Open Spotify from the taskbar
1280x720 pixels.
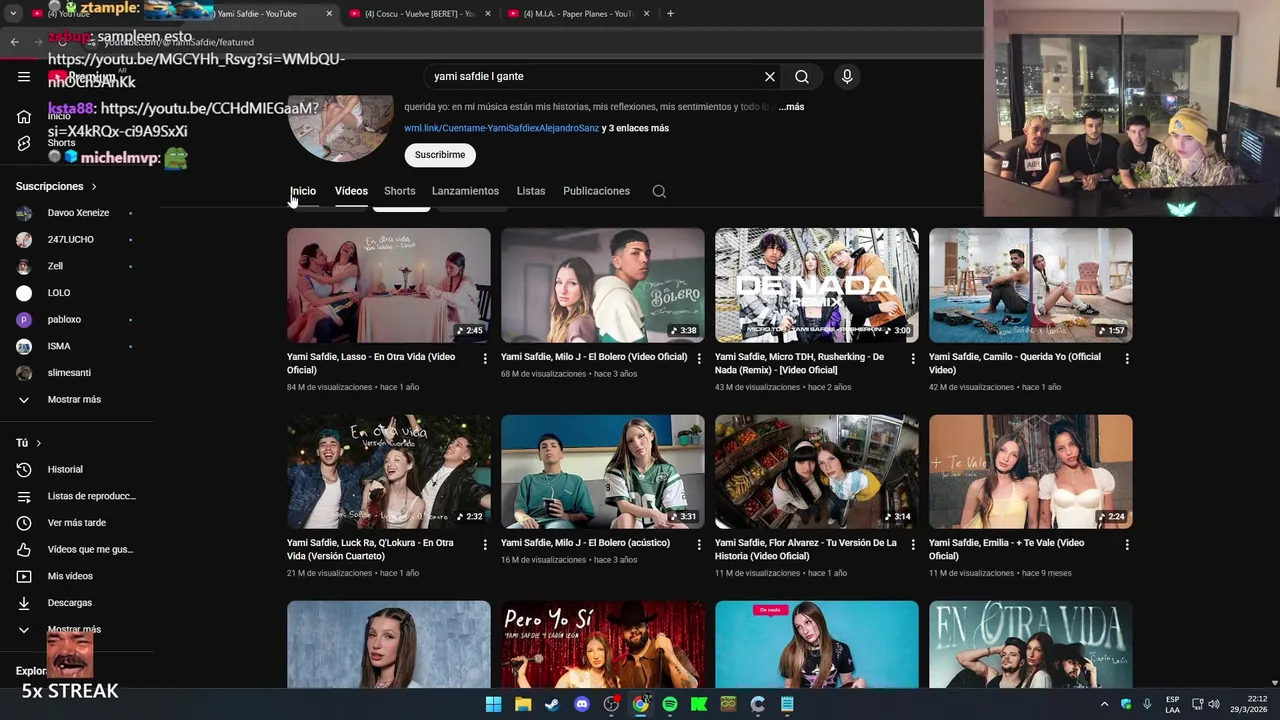coord(670,704)
